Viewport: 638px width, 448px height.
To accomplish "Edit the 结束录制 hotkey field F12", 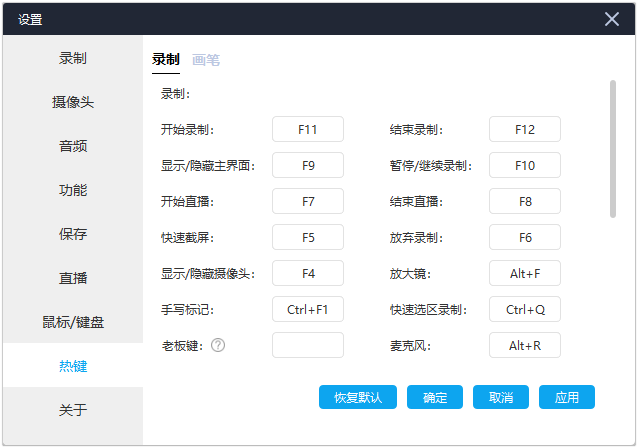I will (x=525, y=129).
